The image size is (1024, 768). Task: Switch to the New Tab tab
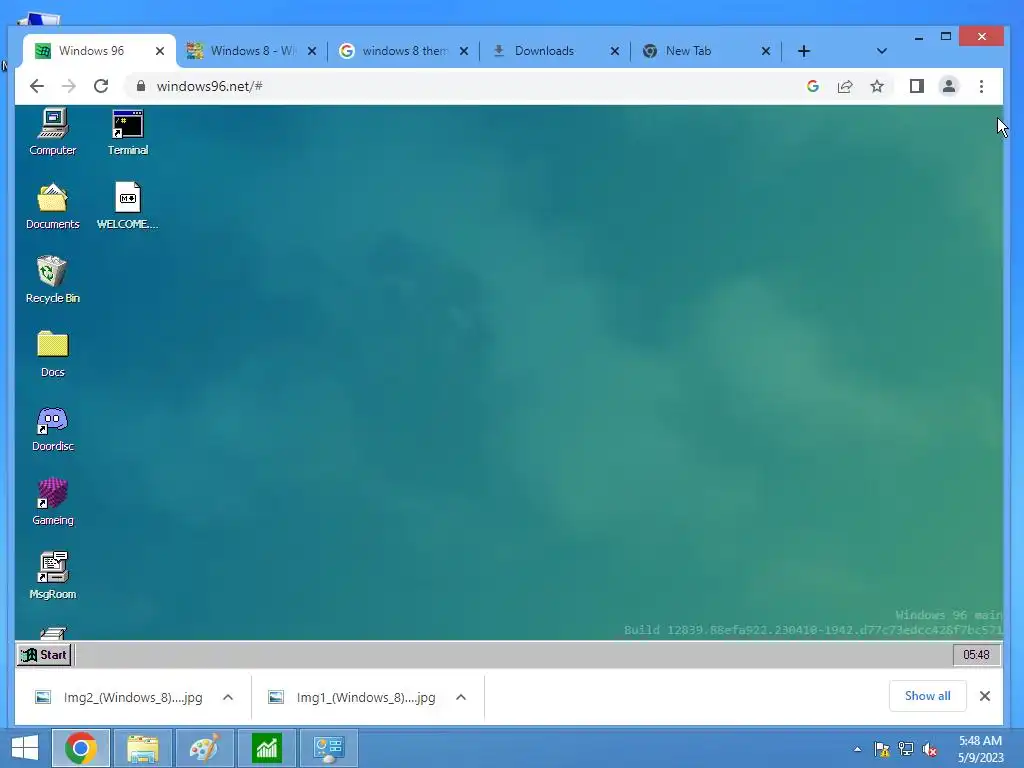pos(707,51)
